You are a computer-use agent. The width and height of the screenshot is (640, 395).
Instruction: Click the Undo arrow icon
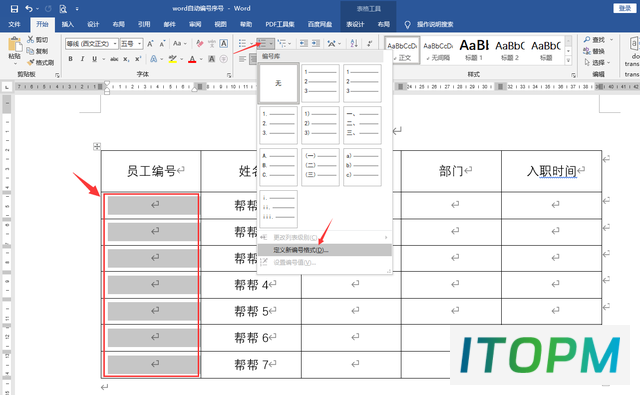(29, 9)
